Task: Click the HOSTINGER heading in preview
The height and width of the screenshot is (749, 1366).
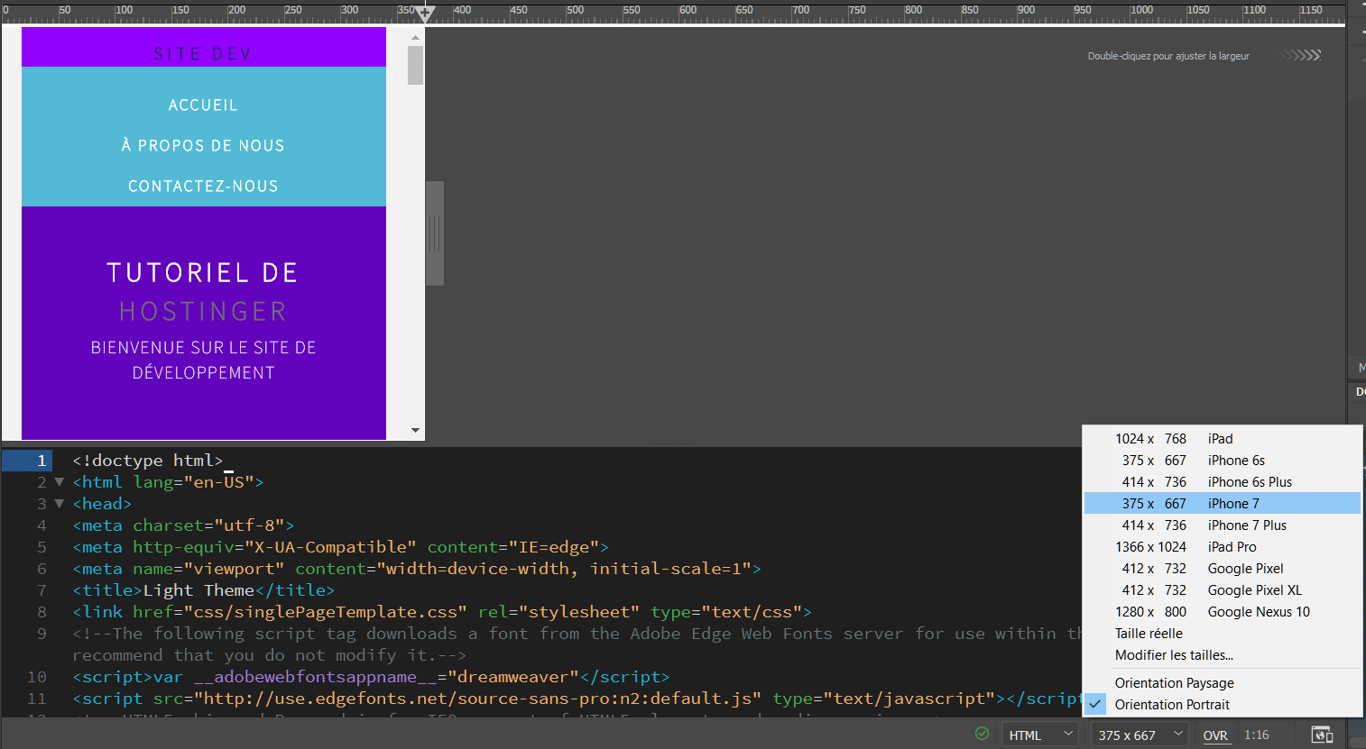Action: pos(203,312)
